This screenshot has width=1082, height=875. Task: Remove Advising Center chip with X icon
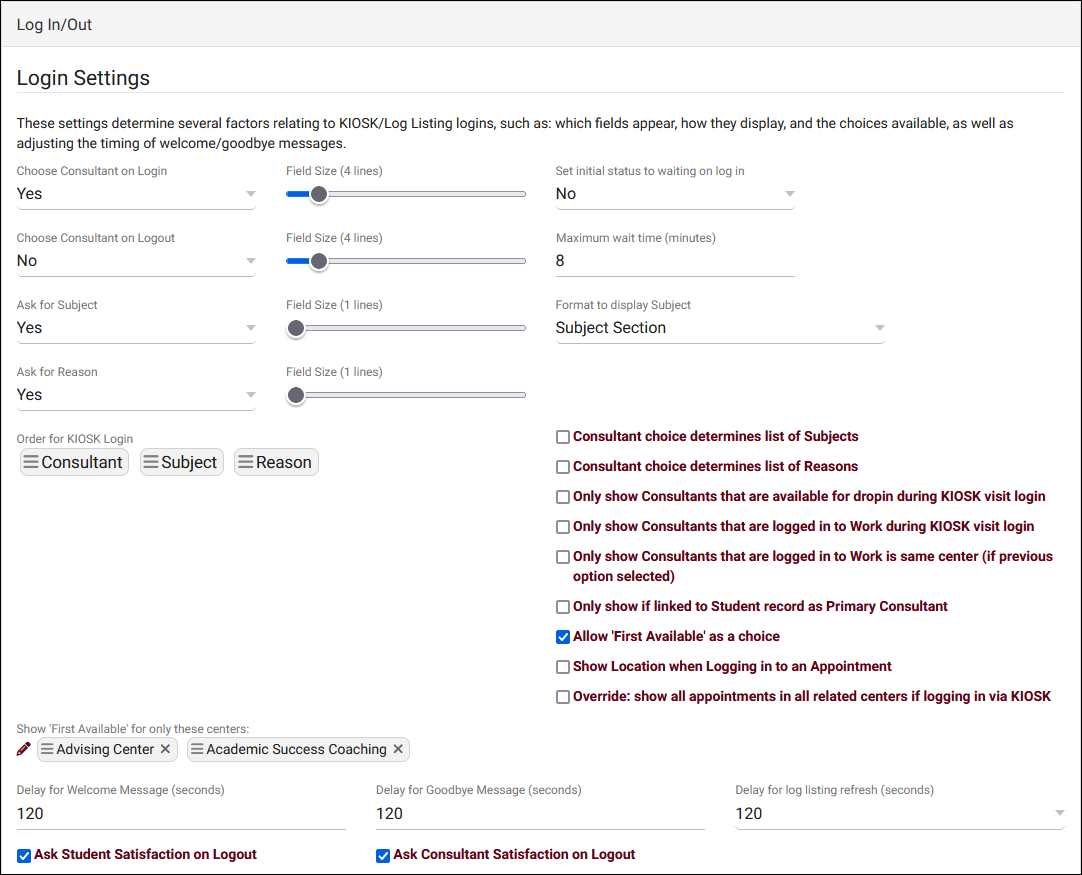[166, 749]
